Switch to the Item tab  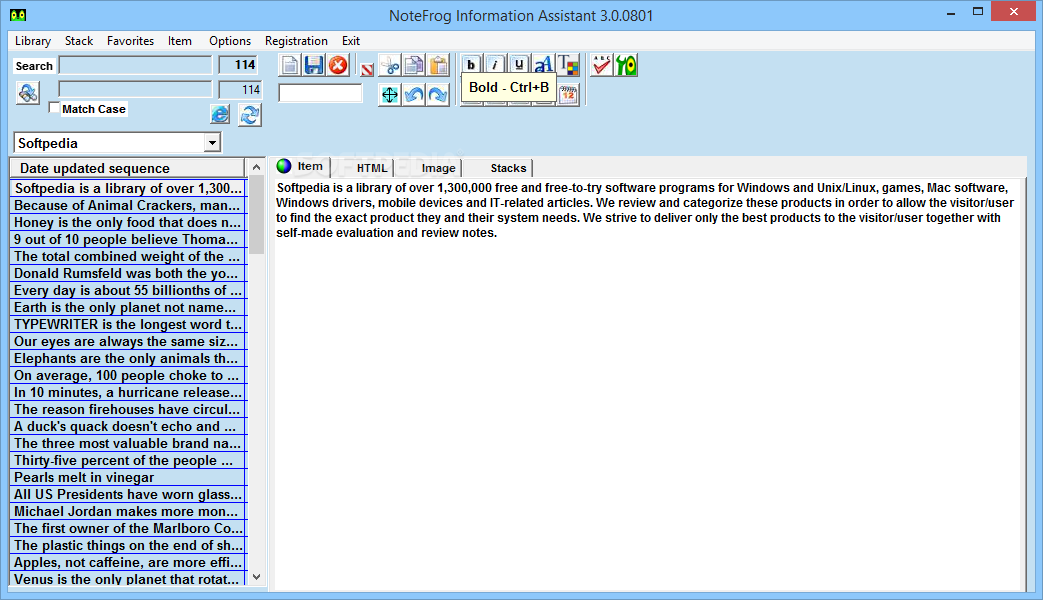coord(301,166)
